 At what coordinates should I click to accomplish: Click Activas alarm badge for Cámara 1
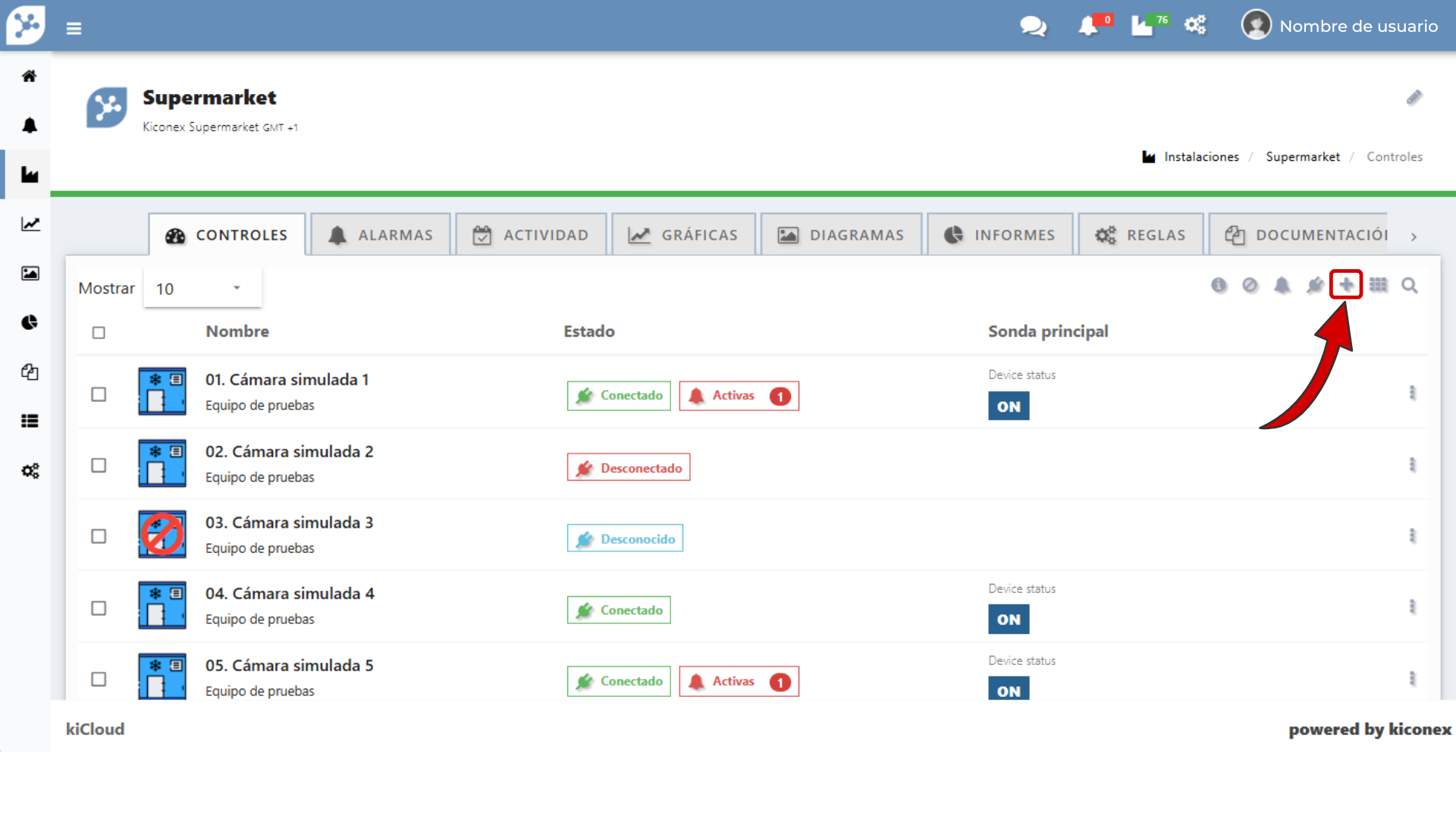click(739, 396)
